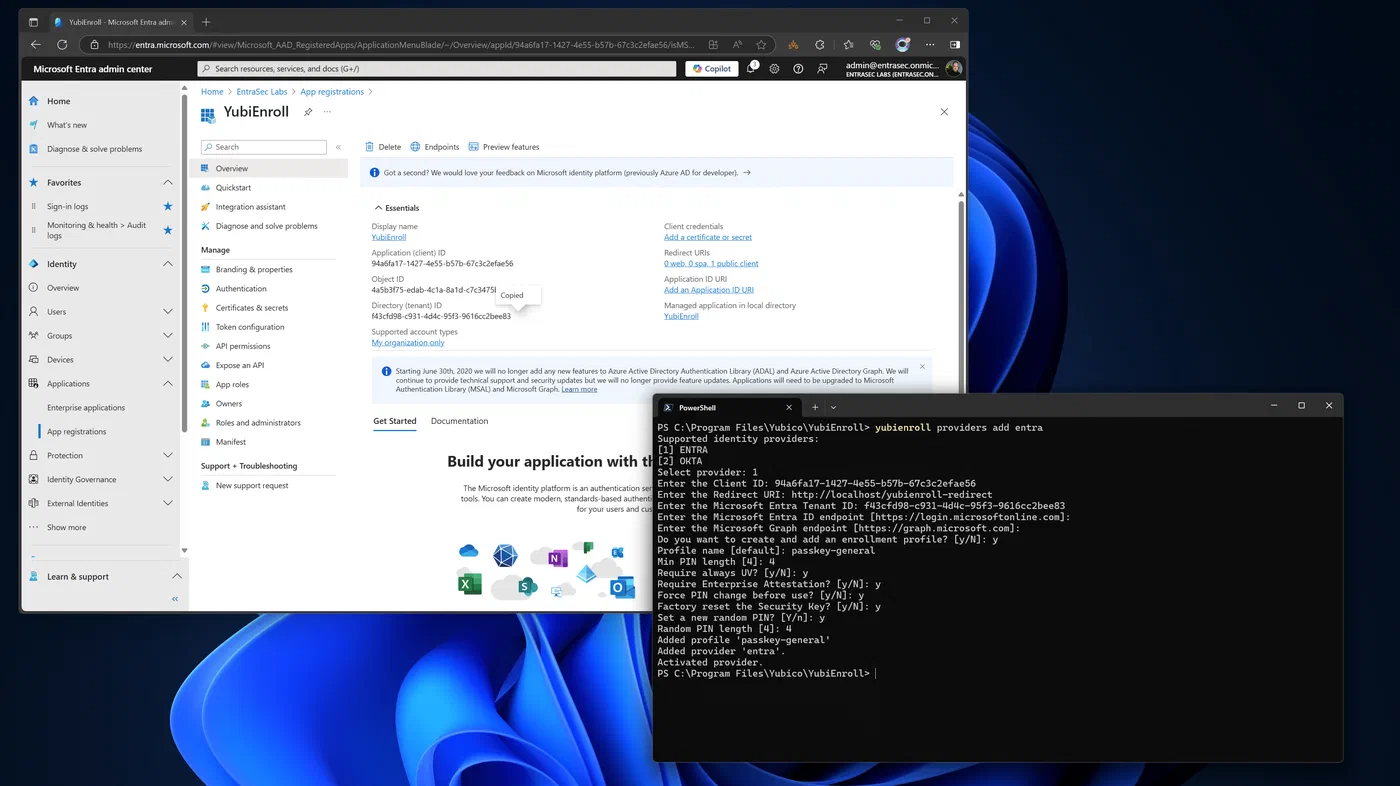1400x786 pixels.
Task: Collapse the app menu with the double chevron
Action: pyautogui.click(x=338, y=147)
